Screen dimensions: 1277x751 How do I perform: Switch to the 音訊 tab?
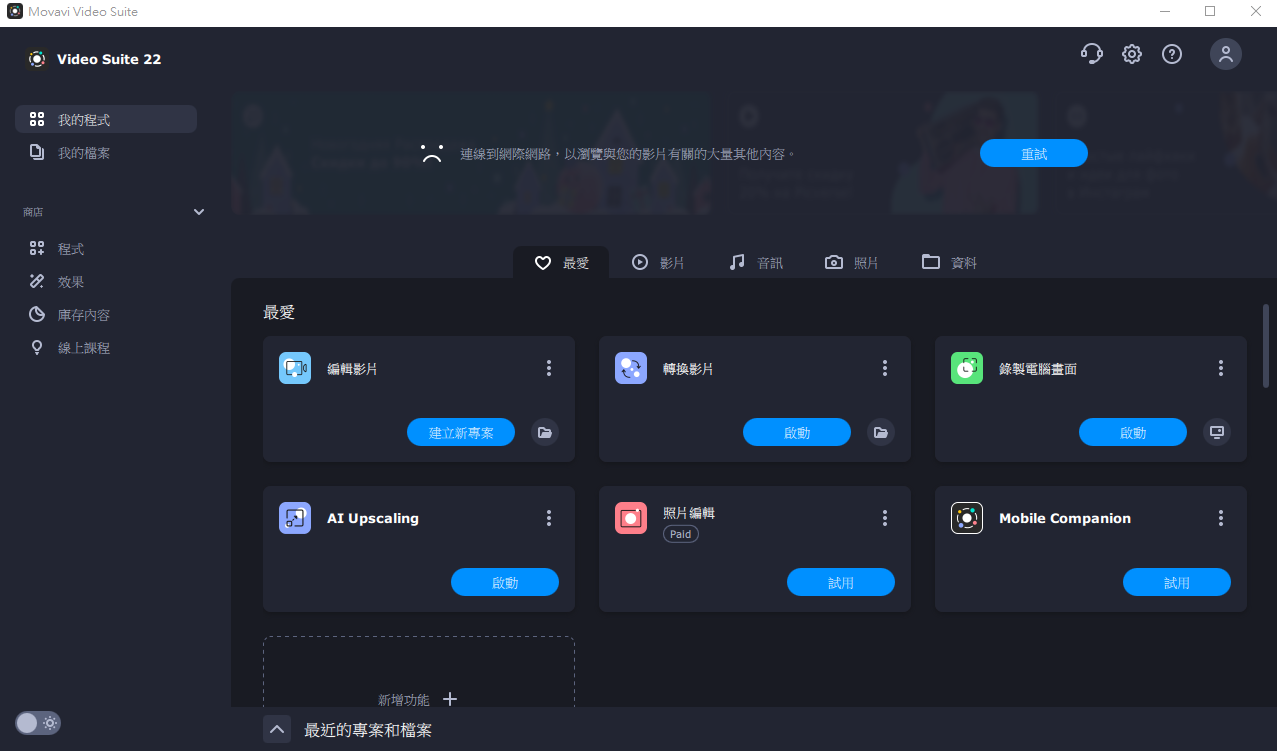[x=755, y=263]
